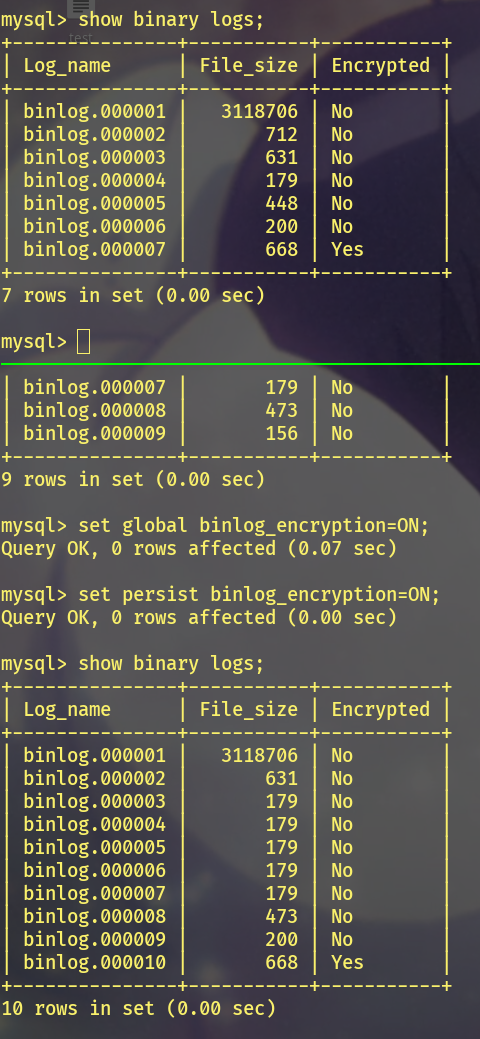
Task: Click the Yes value next to binlog.000010
Action: click(x=347, y=962)
